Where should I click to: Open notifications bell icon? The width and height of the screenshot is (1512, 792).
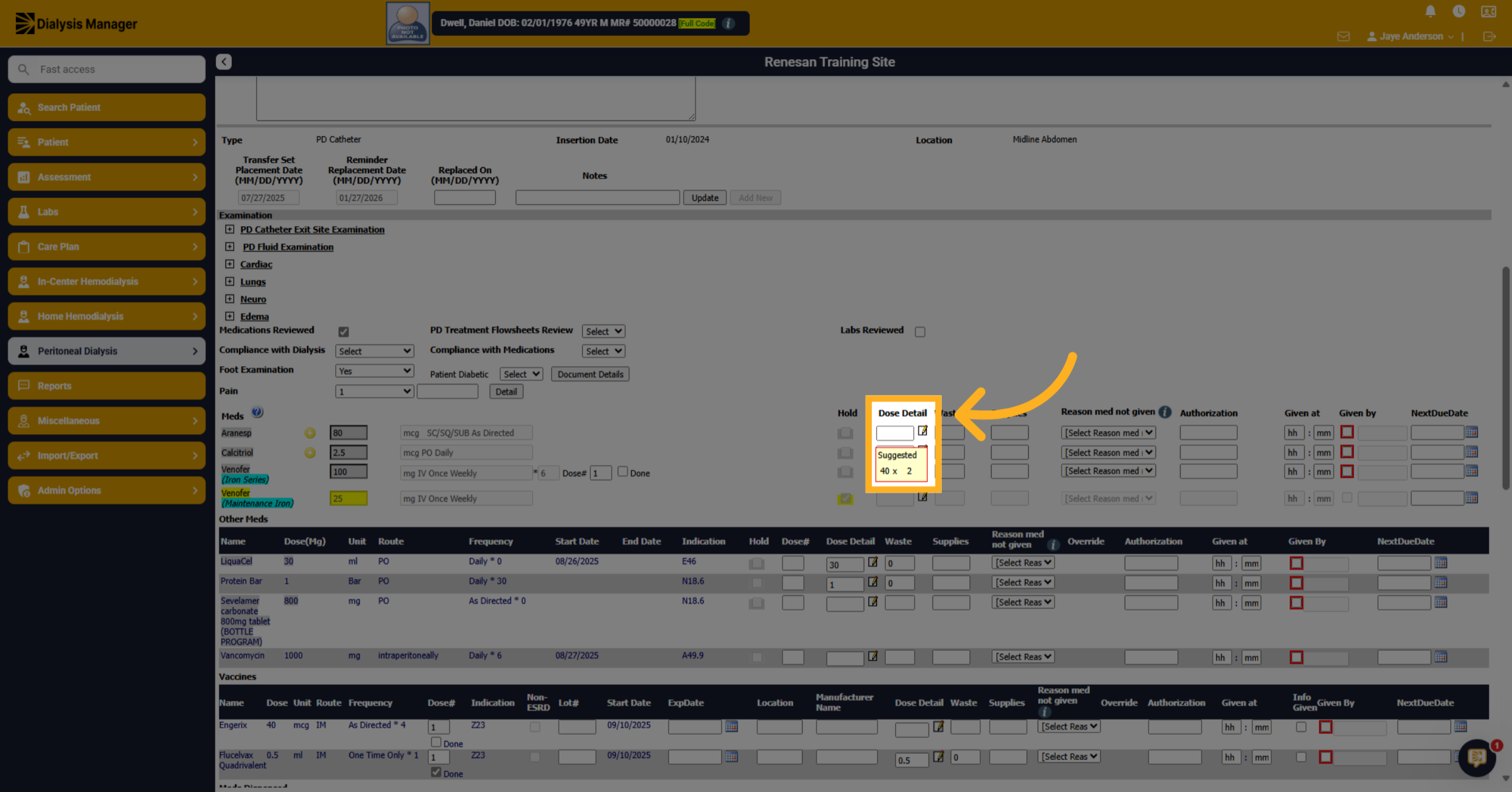1430,11
